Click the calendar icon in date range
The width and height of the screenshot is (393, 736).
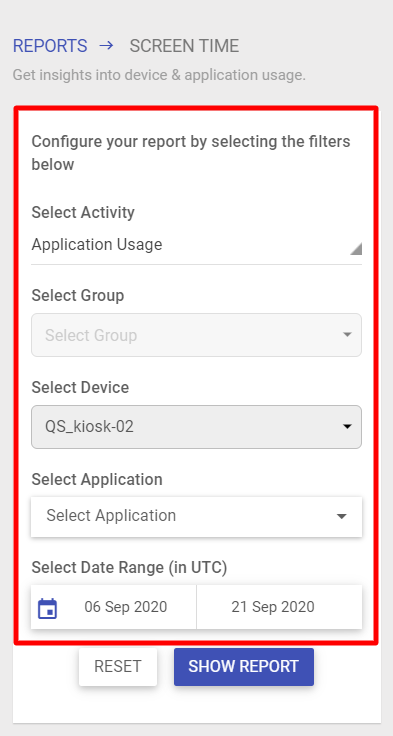pyautogui.click(x=47, y=609)
